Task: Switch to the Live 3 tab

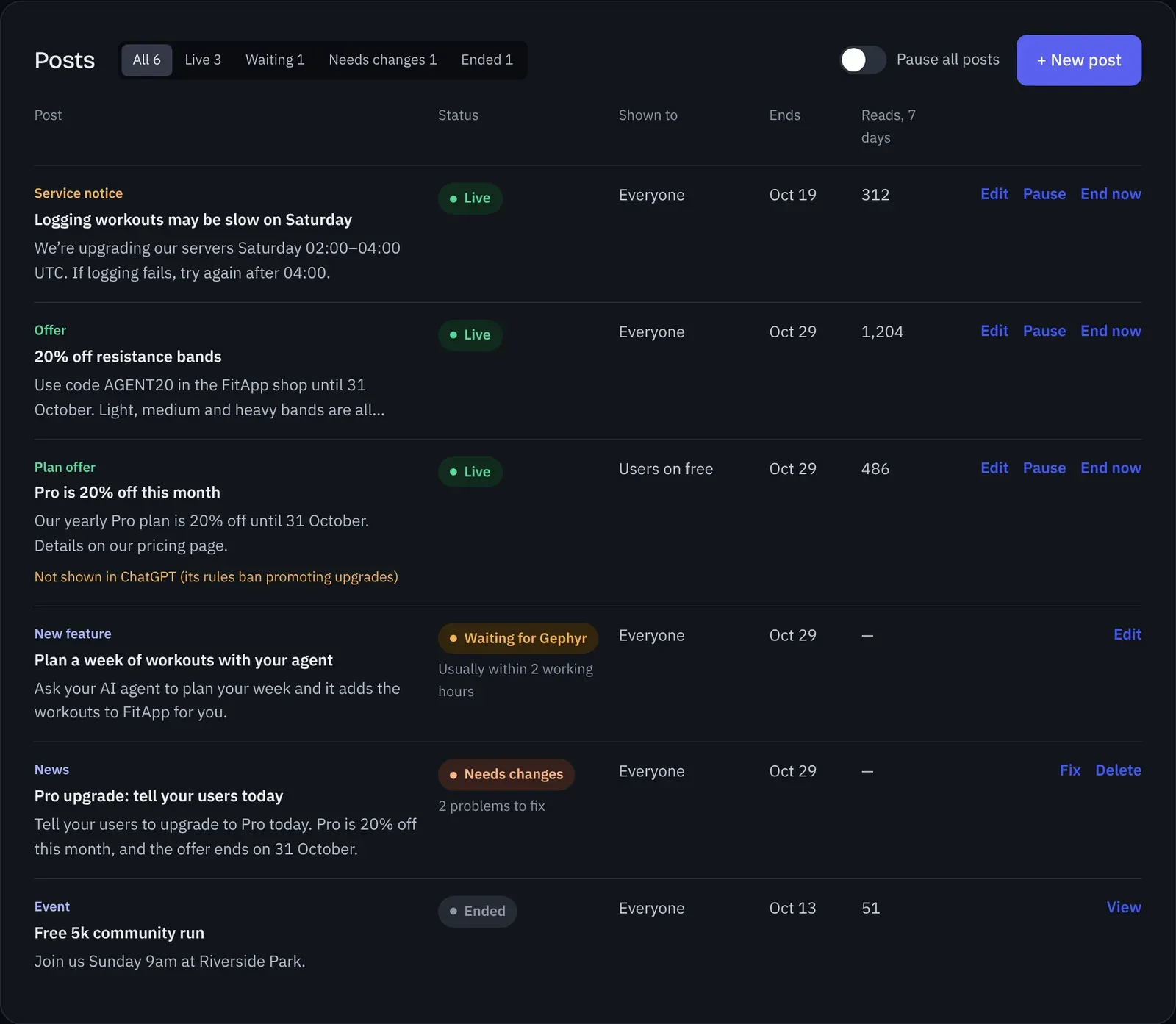Action: click(203, 60)
